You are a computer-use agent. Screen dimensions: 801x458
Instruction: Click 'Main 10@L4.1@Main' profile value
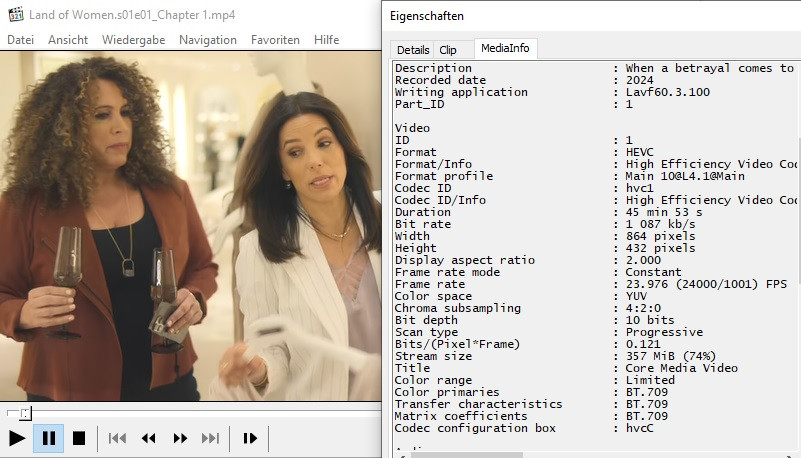[x=685, y=176]
